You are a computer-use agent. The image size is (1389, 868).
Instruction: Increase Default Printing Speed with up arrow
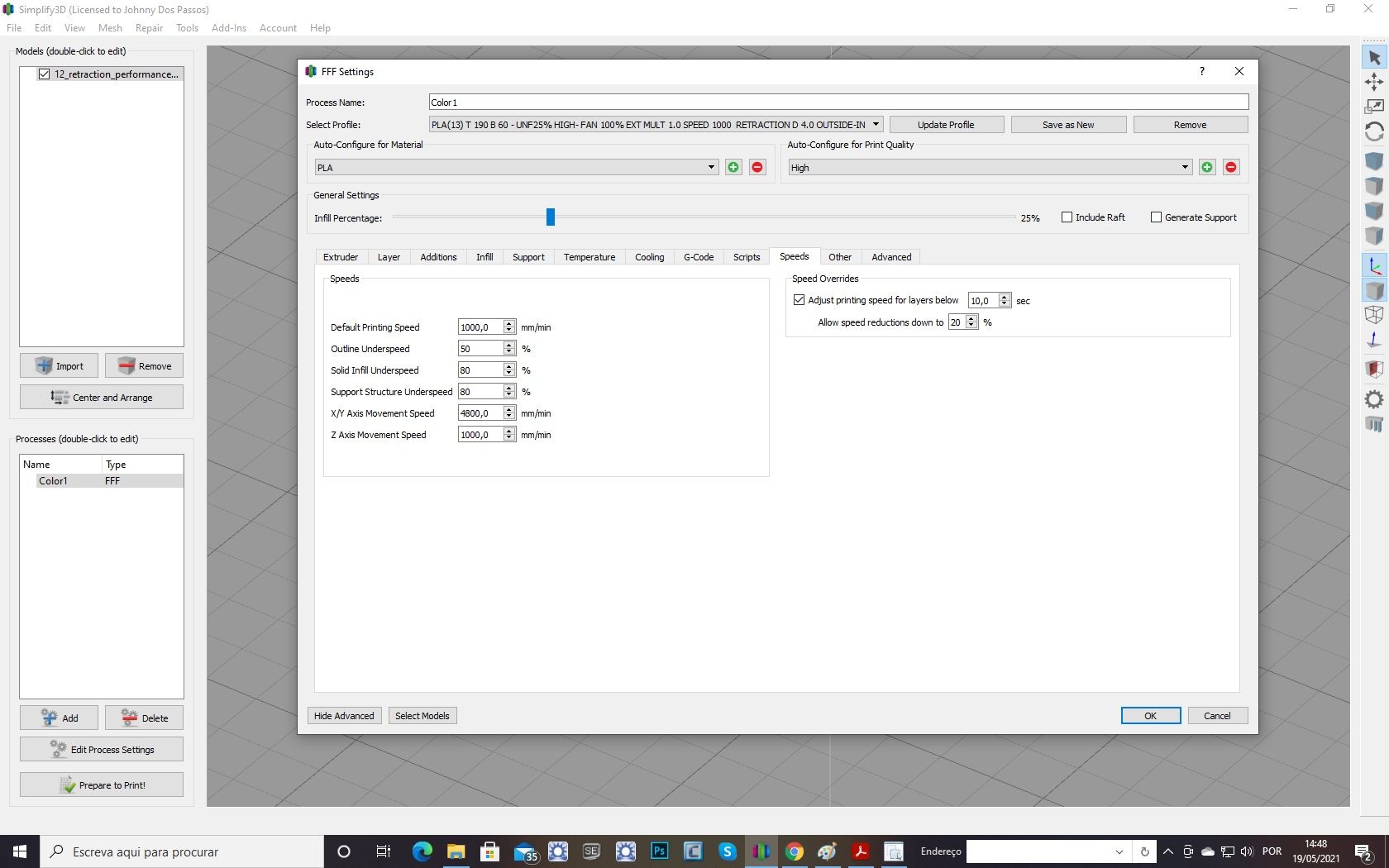tap(509, 323)
